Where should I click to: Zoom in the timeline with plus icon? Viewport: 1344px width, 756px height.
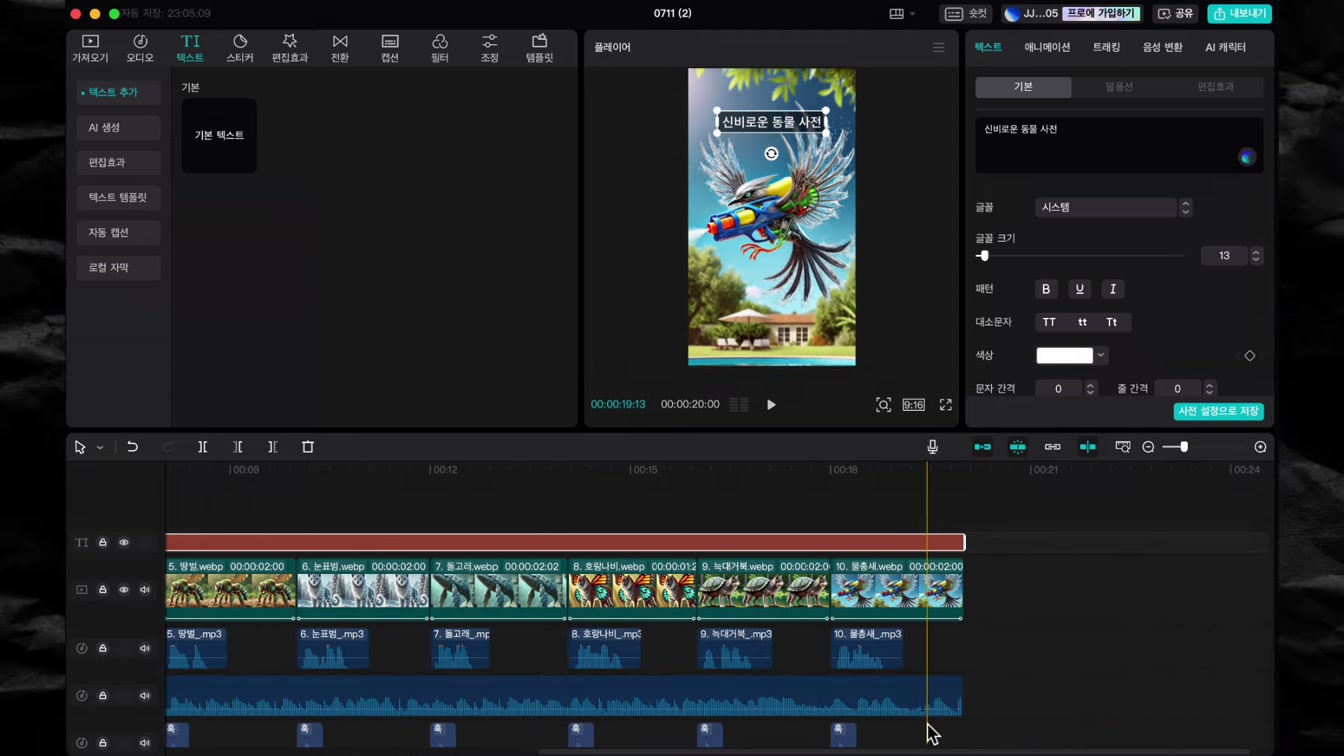pos(1260,447)
